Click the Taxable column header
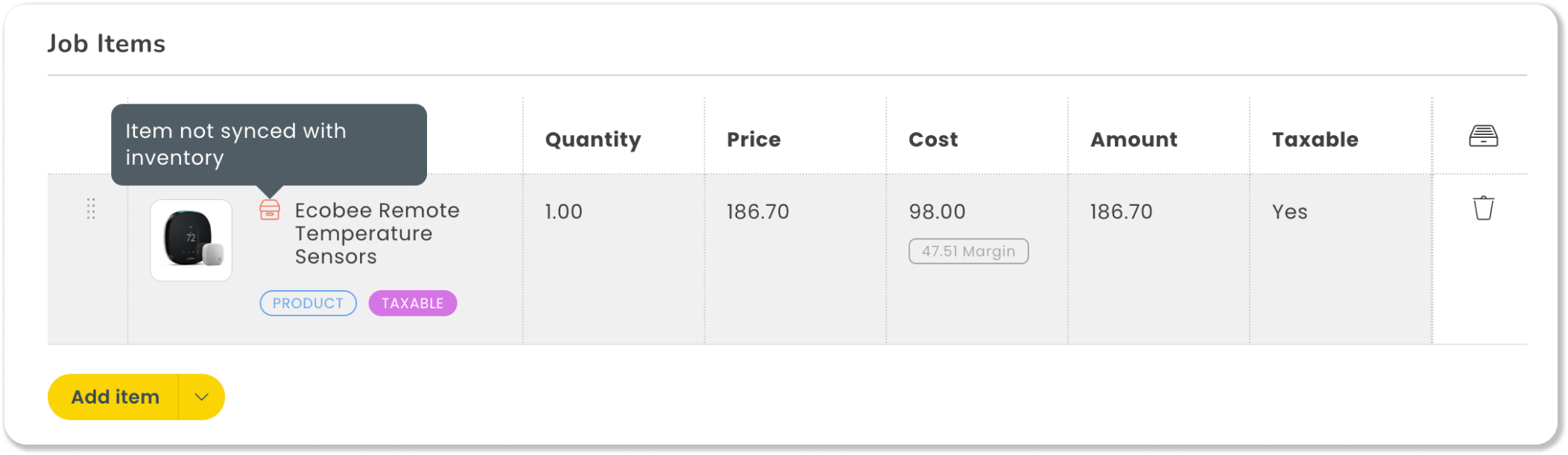Viewport: 1568px width, 455px height. click(1315, 139)
